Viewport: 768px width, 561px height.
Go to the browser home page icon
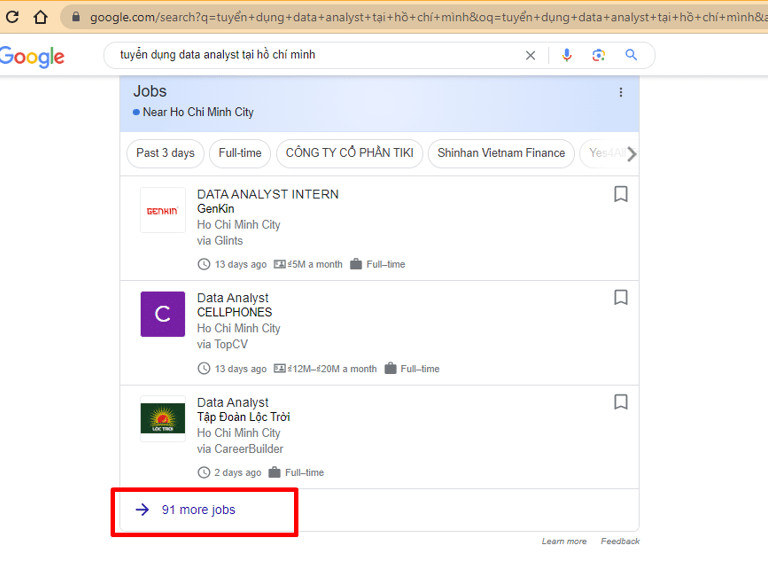pyautogui.click(x=41, y=17)
